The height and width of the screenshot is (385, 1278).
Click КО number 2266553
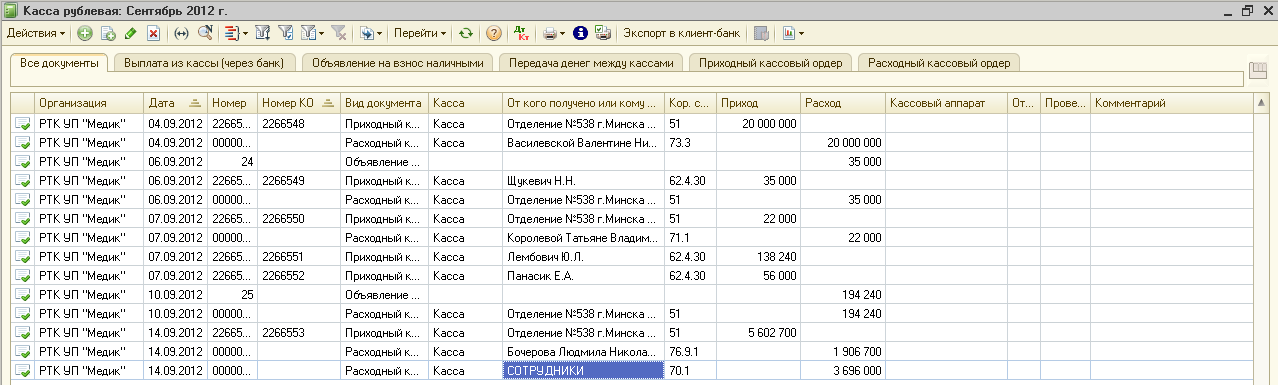(298, 333)
